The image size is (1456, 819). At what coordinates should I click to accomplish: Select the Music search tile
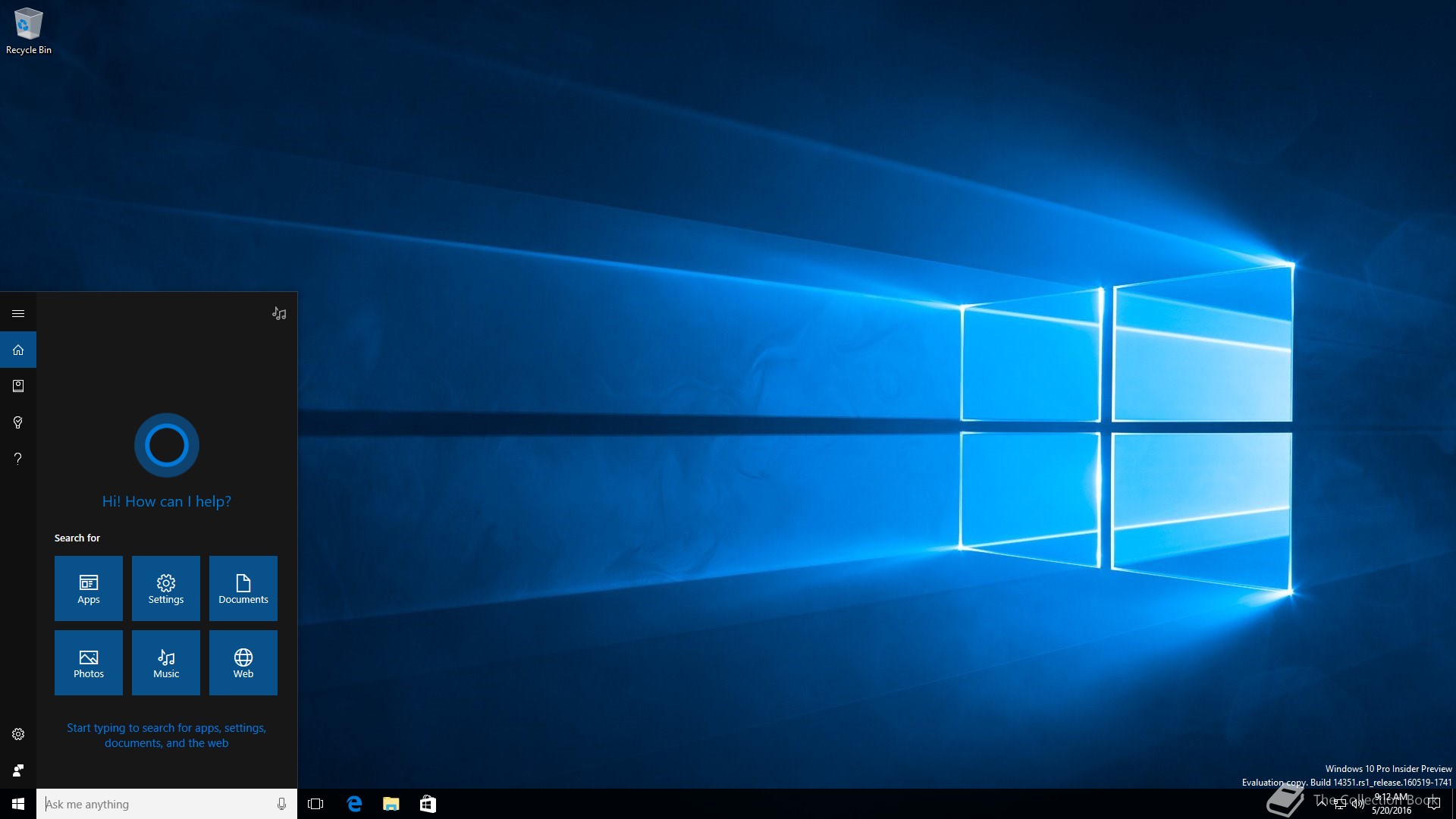pos(166,663)
